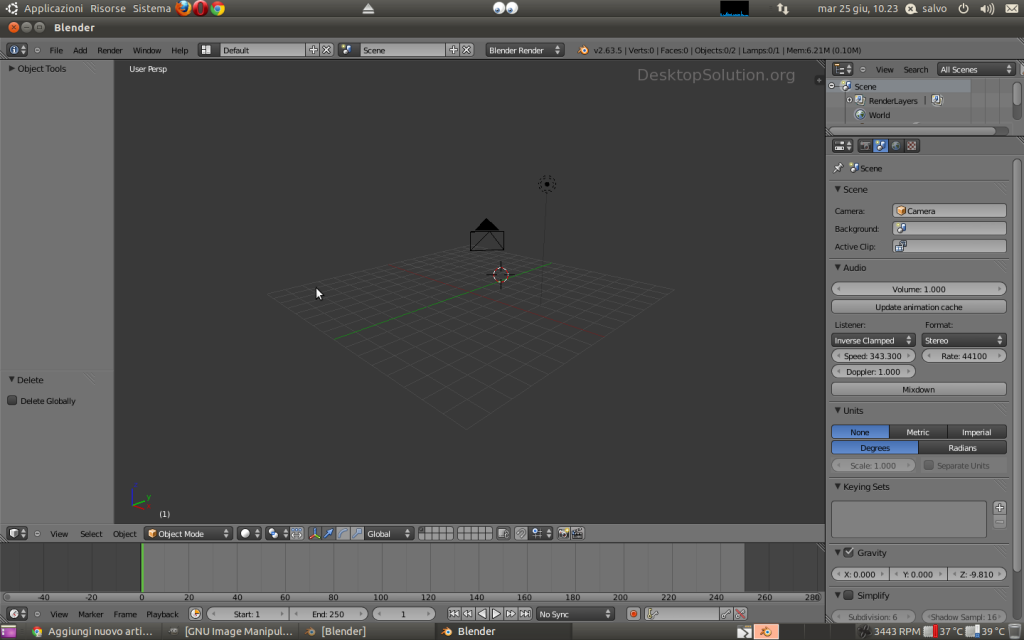This screenshot has width=1024, height=640.
Task: Jump to the timeline's last frame
Action: 525,614
